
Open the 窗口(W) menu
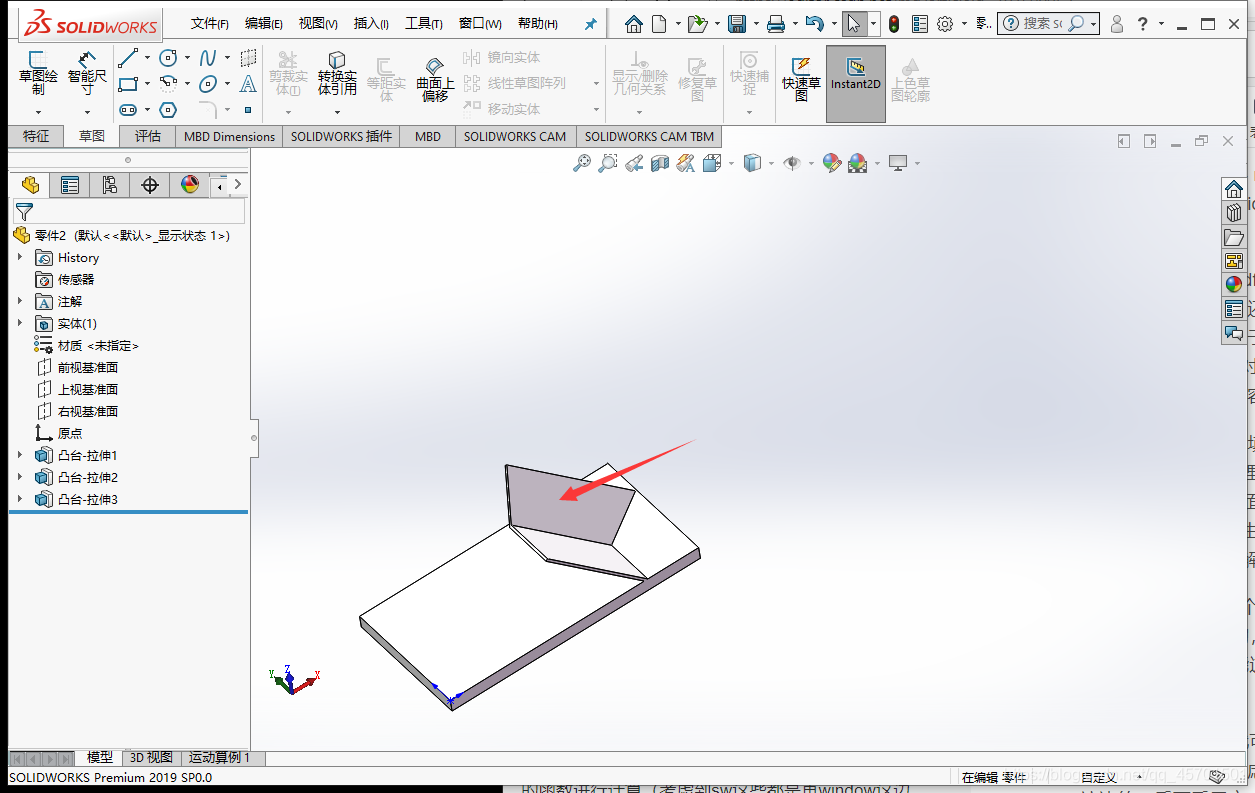480,24
